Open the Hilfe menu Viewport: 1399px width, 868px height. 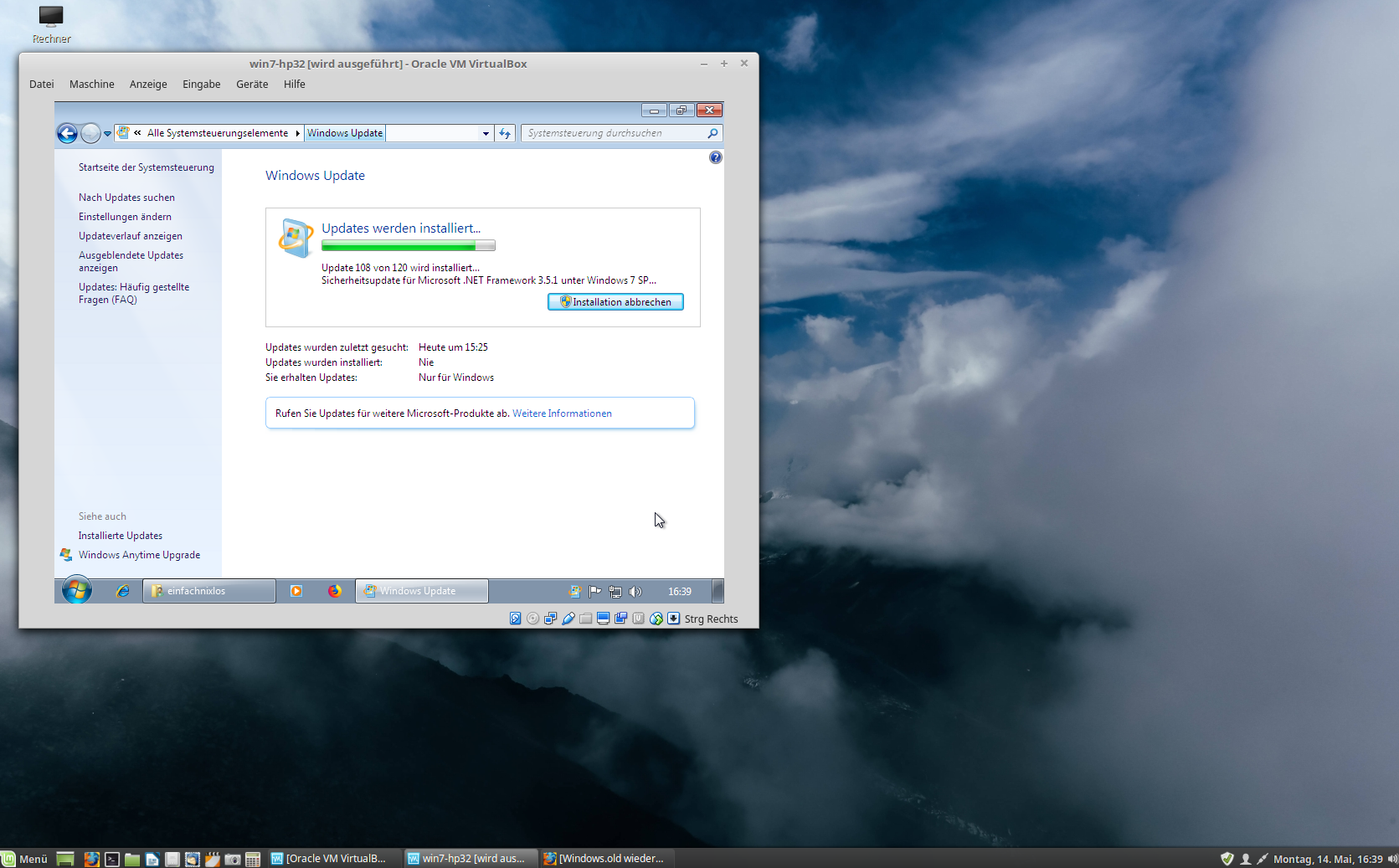pyautogui.click(x=294, y=84)
